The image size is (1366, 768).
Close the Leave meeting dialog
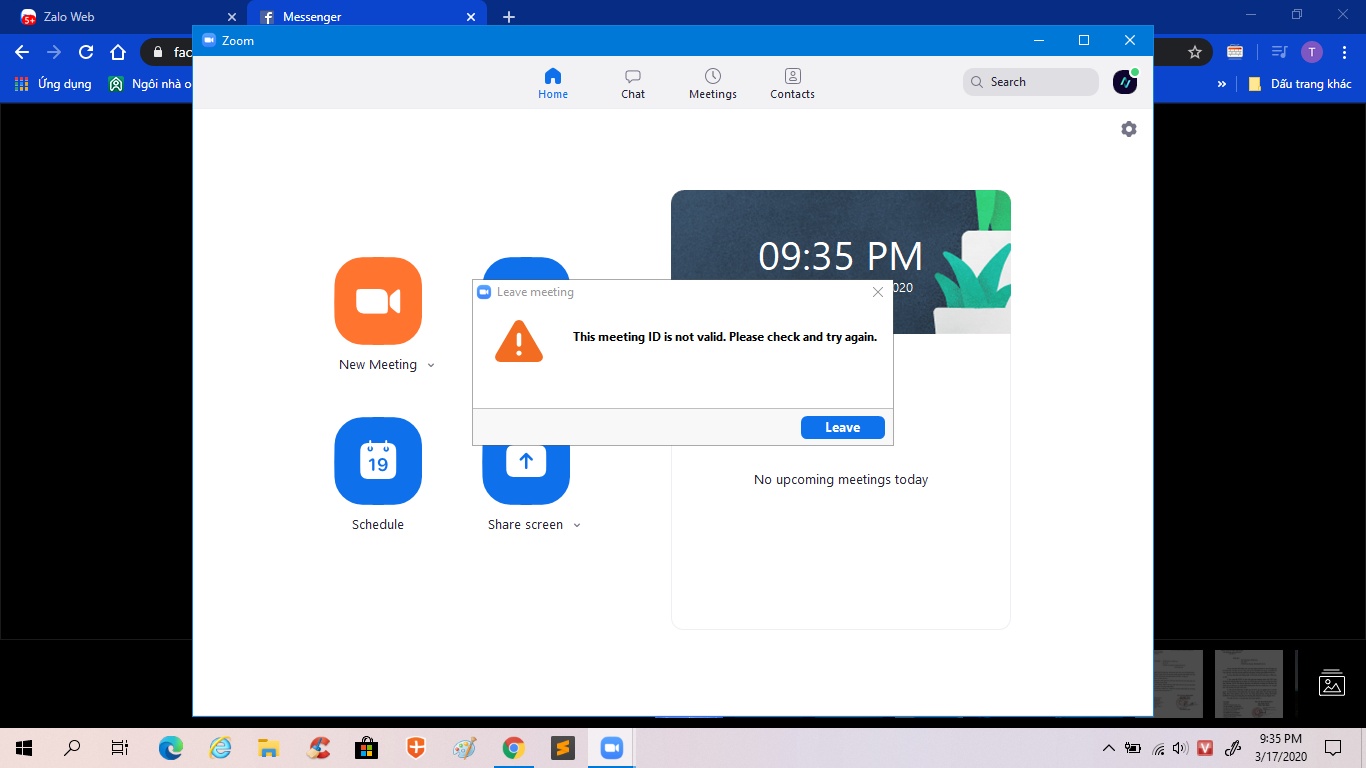pos(878,292)
